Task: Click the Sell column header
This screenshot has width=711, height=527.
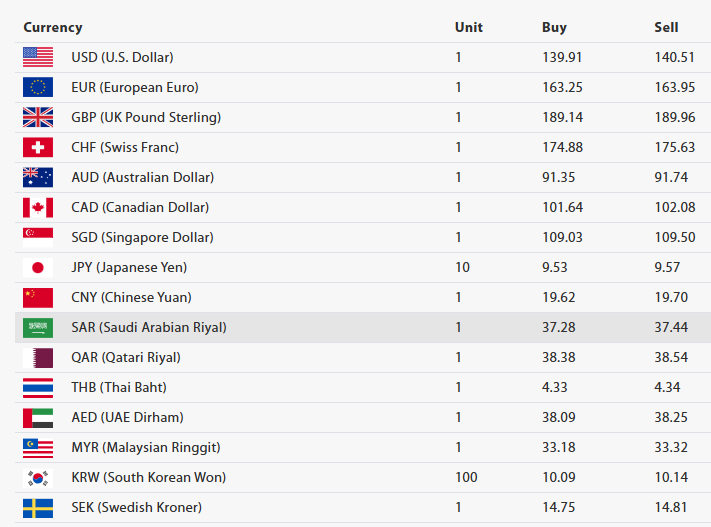Action: click(x=666, y=27)
